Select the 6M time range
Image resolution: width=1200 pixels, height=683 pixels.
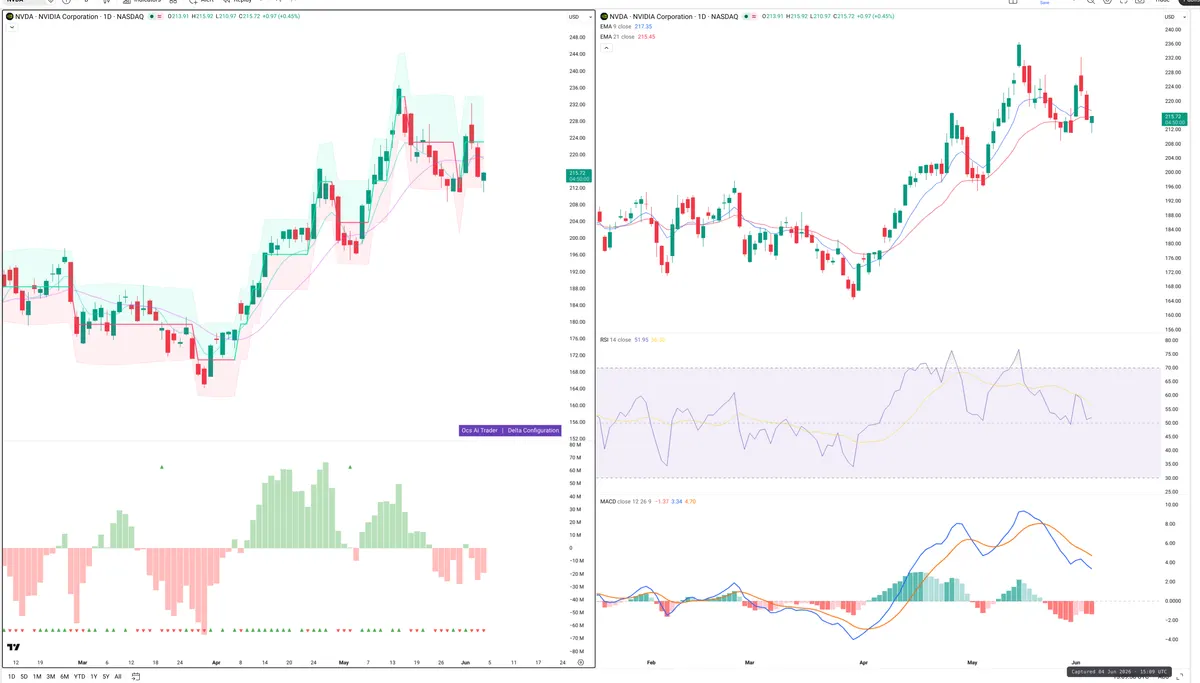64,676
